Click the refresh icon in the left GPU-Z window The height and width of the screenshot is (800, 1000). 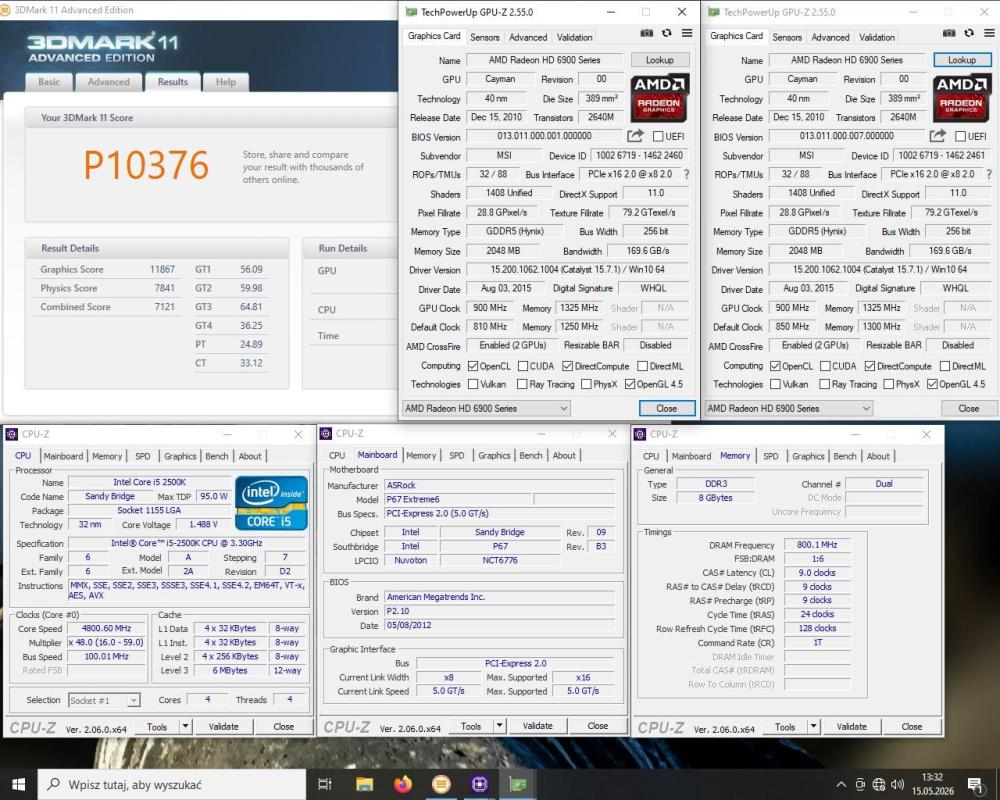[x=666, y=33]
